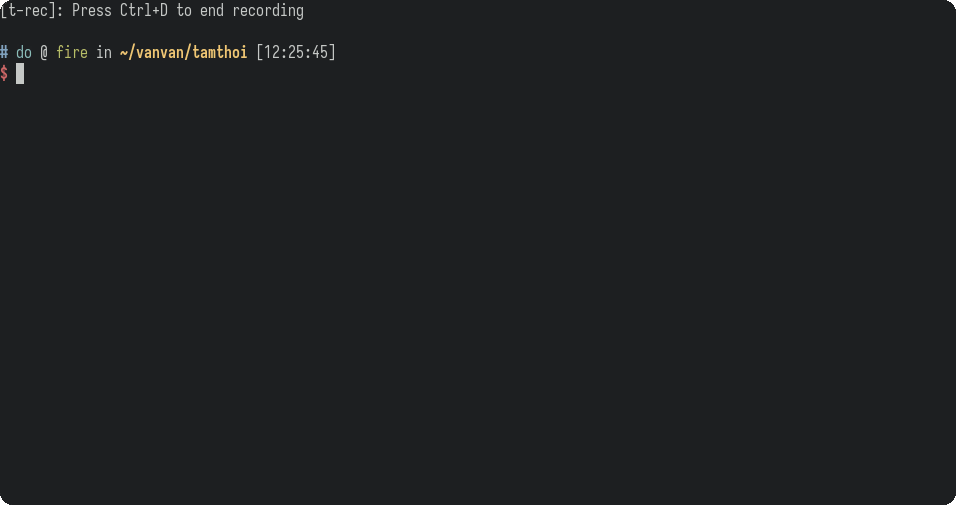The image size is (956, 505).
Task: Click the @ symbol in the prompt
Action: coord(44,52)
